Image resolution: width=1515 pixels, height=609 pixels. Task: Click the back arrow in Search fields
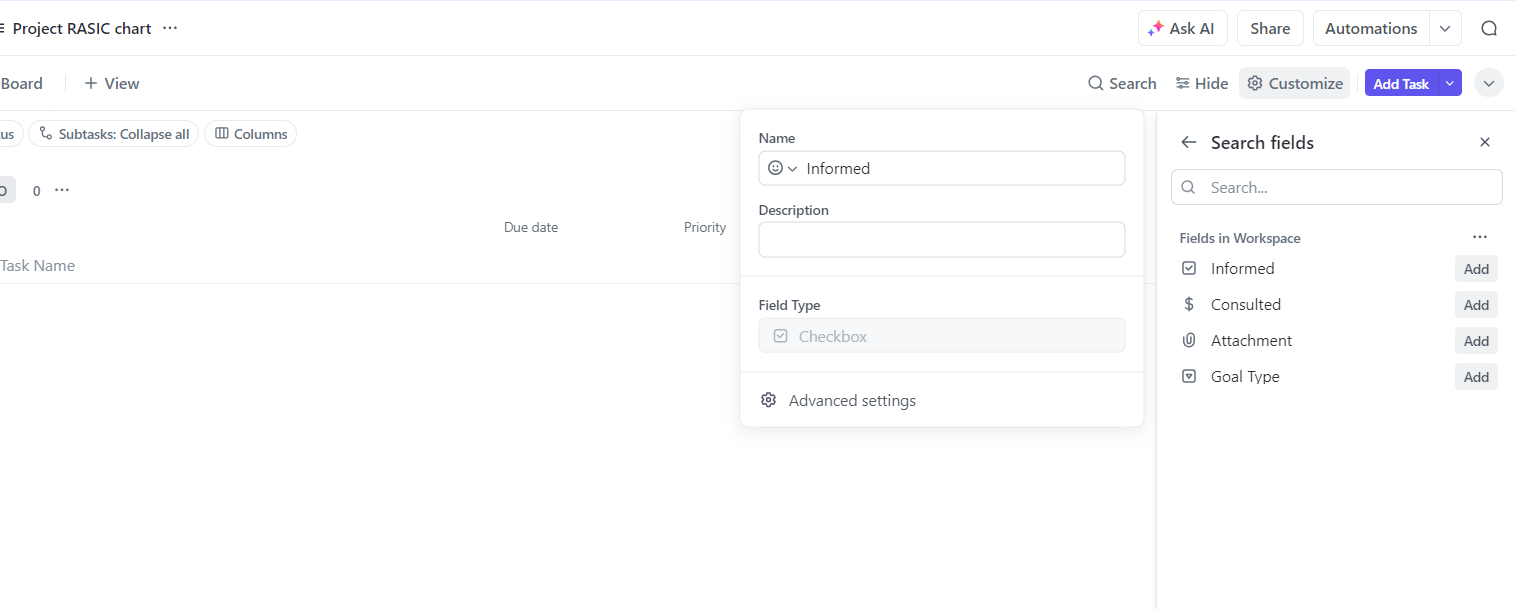coord(1188,142)
